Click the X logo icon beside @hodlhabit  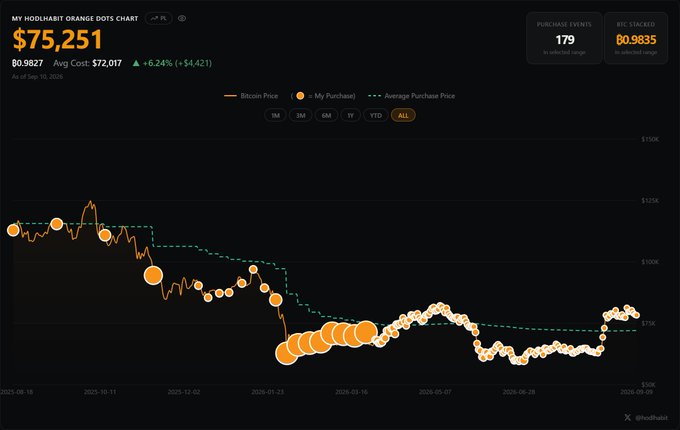pos(628,417)
